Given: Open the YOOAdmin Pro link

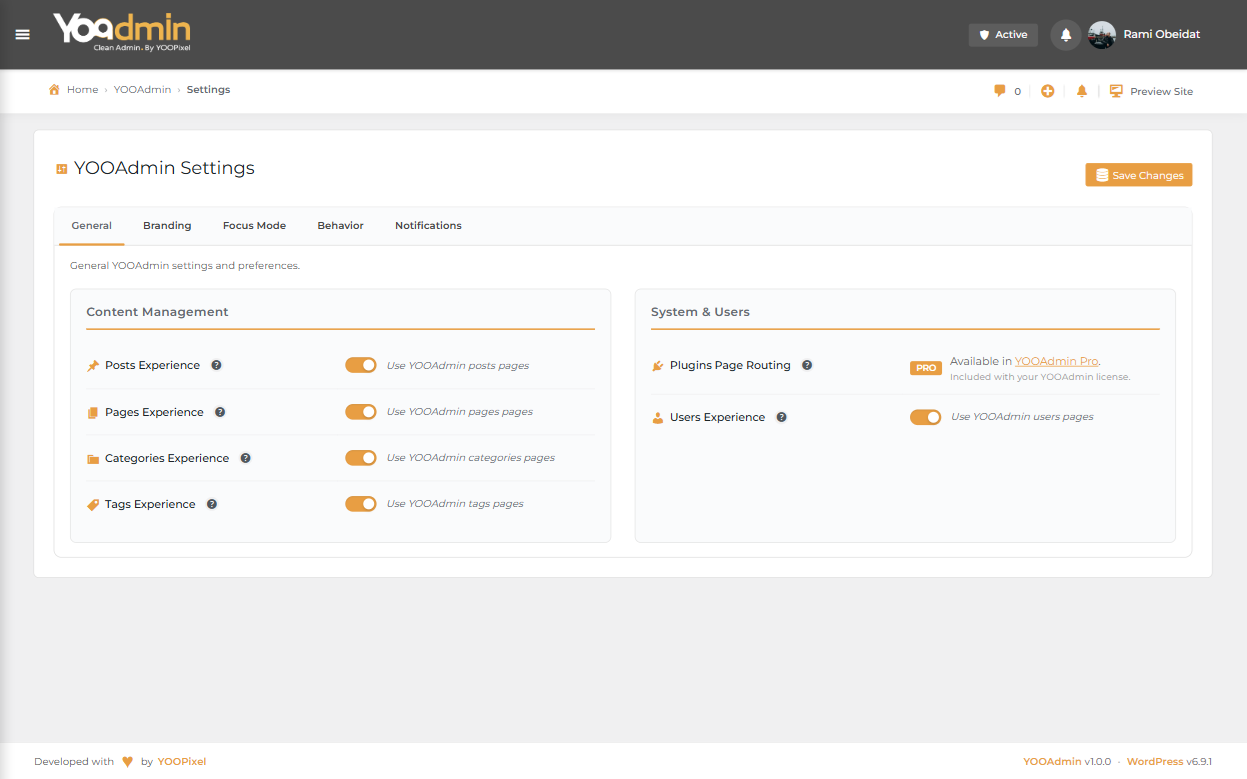Looking at the screenshot, I should (x=1056, y=361).
